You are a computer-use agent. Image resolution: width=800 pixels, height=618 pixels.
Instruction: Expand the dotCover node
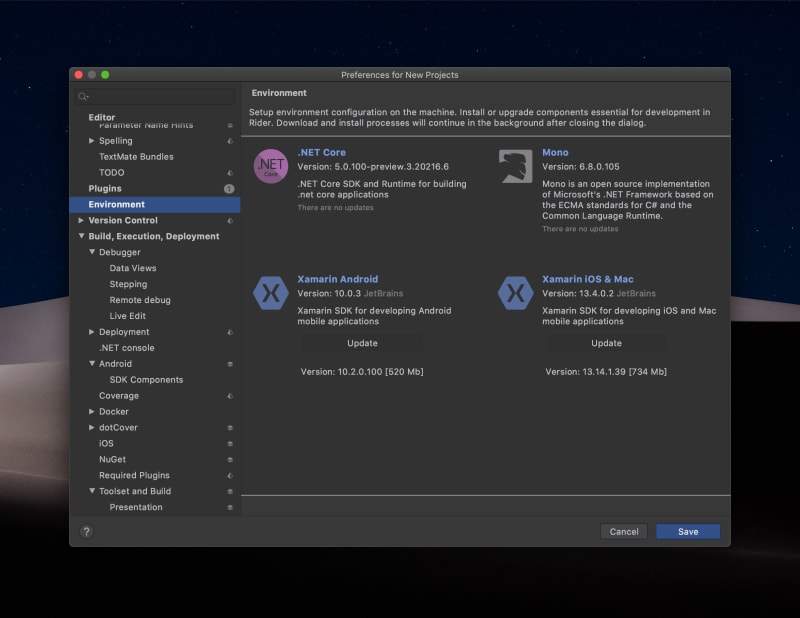91,427
